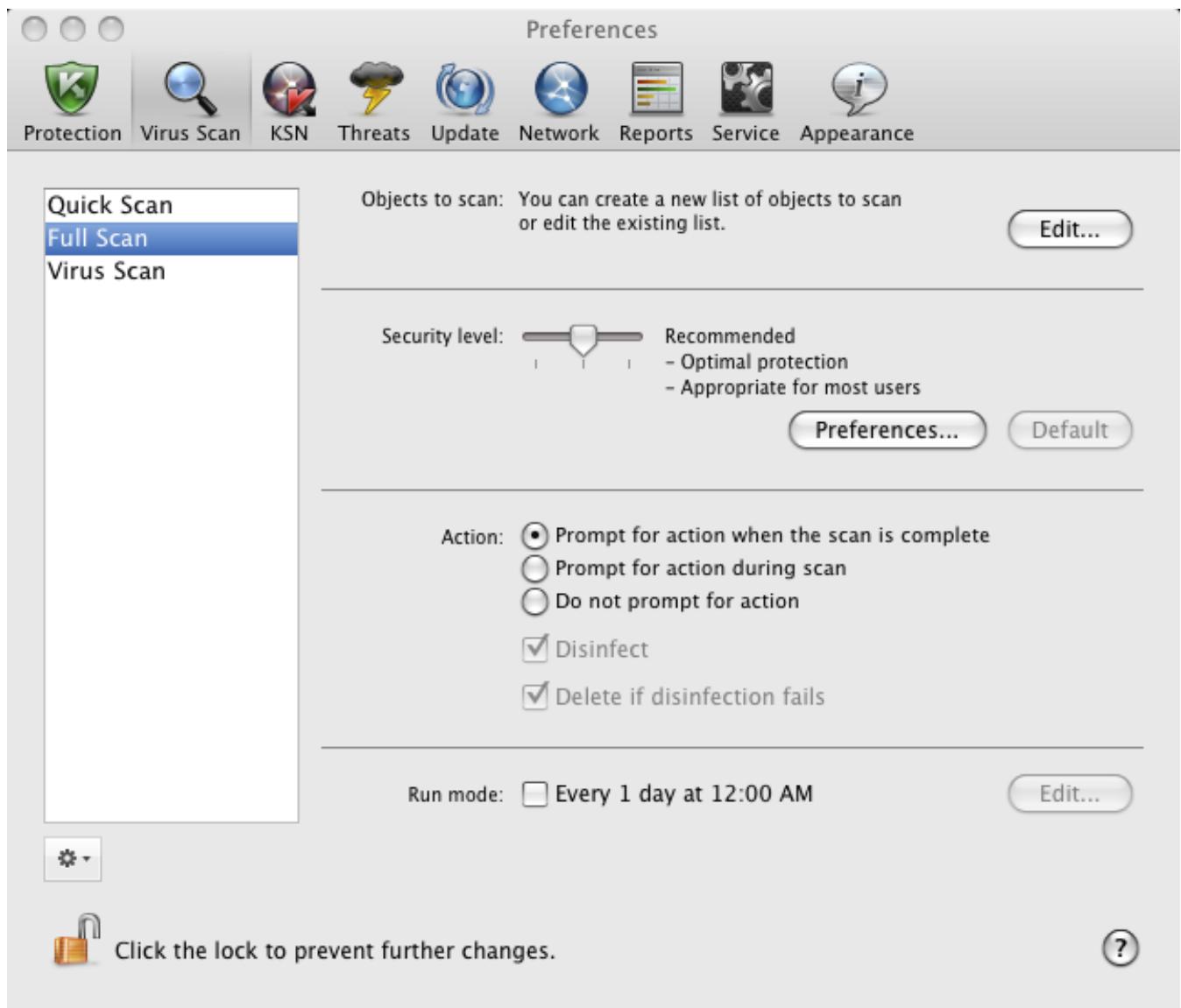Open scan Preferences with the button
This screenshot has height=1008, width=1181.
pyautogui.click(x=887, y=428)
